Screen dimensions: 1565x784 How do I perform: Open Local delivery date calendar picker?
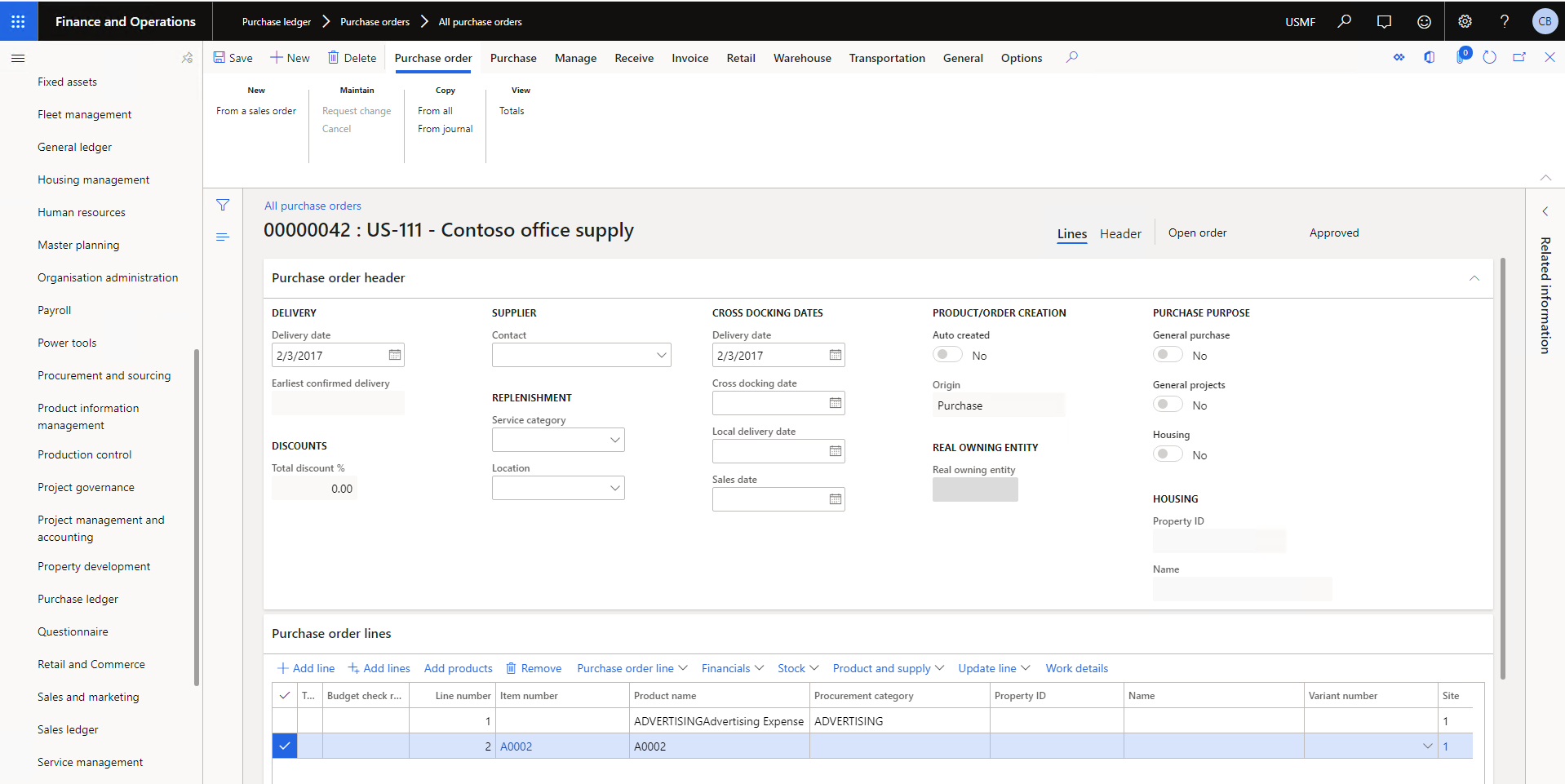(836, 451)
